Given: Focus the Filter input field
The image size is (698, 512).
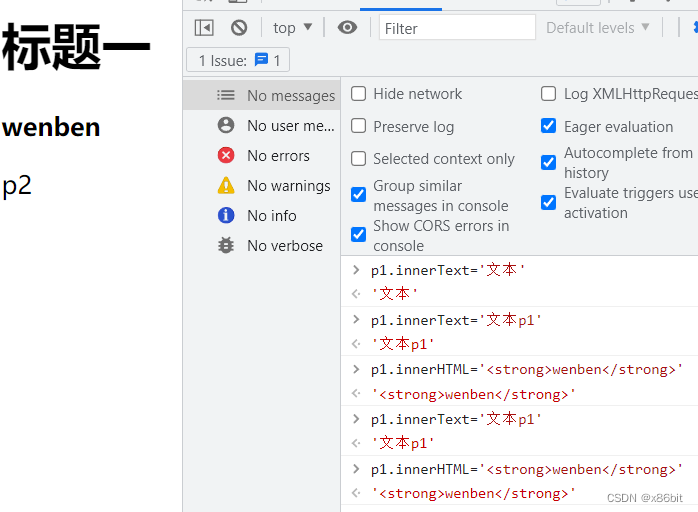Looking at the screenshot, I should 457,28.
